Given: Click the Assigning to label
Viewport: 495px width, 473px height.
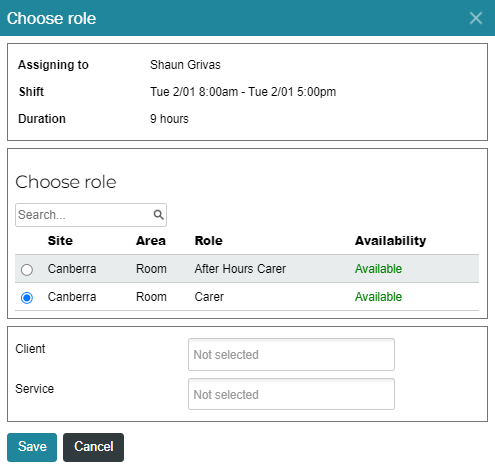Looking at the screenshot, I should [x=53, y=65].
